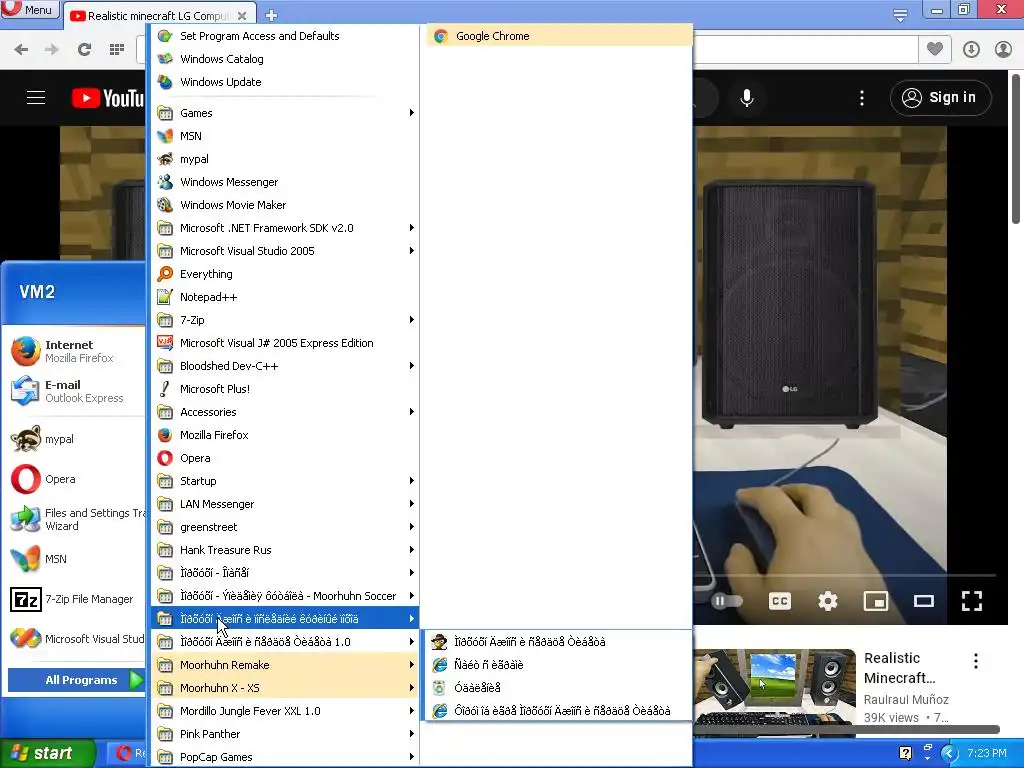Viewport: 1024px width, 768px height.
Task: Close the YouTube browser tab
Action: (242, 16)
